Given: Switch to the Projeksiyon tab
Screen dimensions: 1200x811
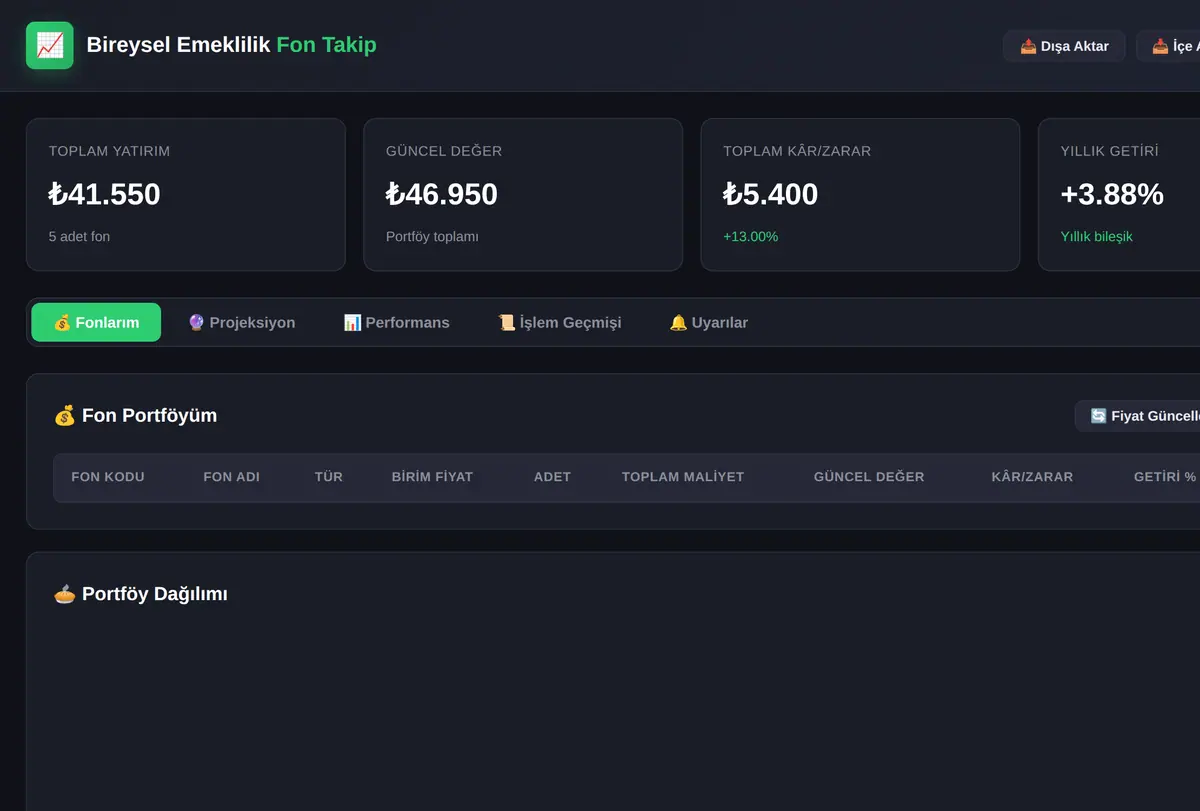Looking at the screenshot, I should coord(241,322).
